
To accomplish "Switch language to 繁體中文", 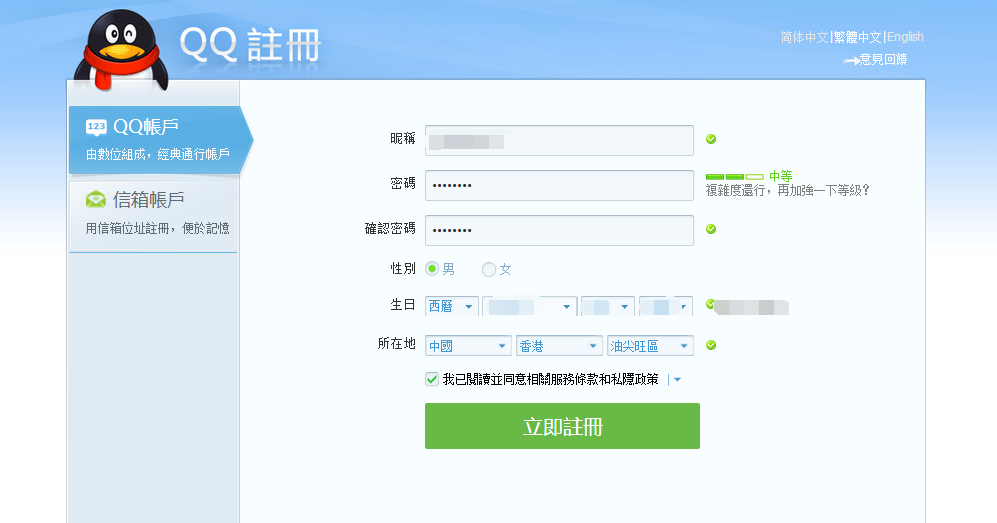I will tap(858, 37).
